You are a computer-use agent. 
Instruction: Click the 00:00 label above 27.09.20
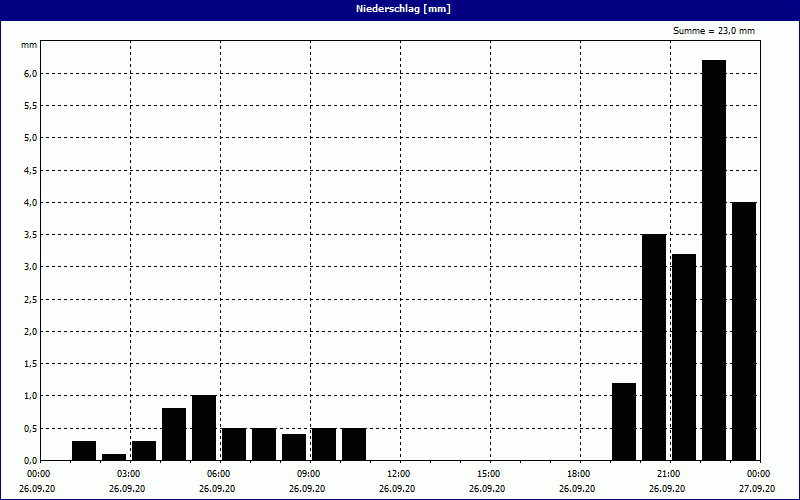[758, 474]
